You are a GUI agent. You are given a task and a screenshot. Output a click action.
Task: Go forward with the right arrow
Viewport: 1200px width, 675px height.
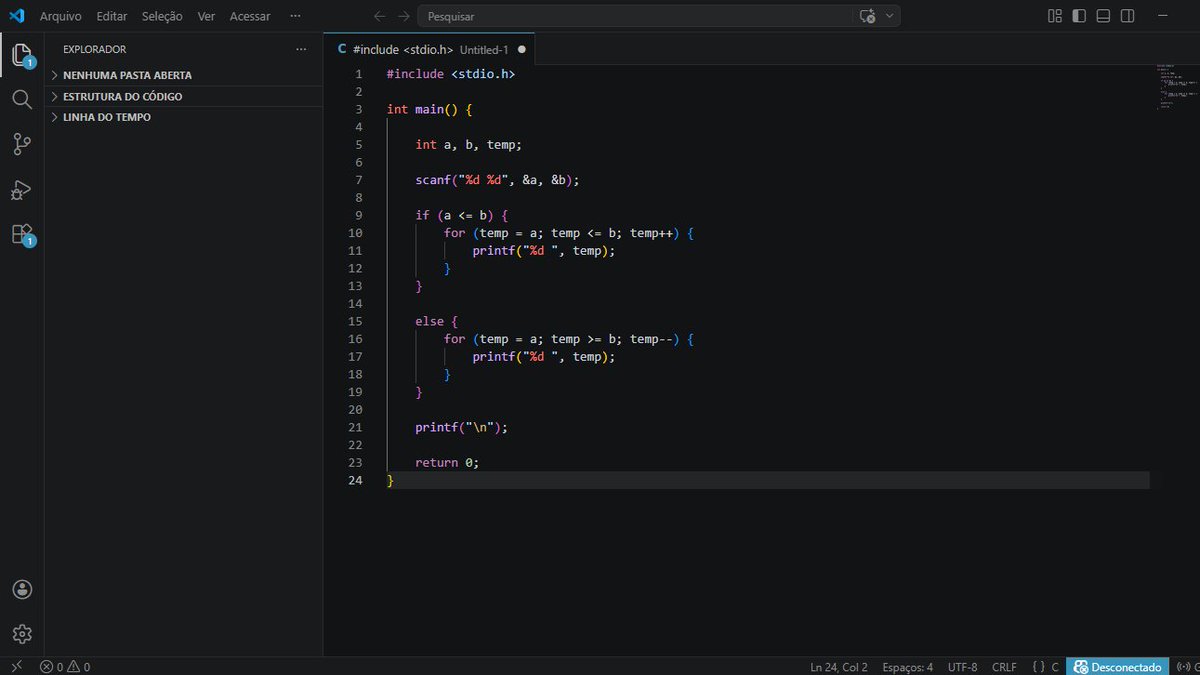(x=403, y=16)
